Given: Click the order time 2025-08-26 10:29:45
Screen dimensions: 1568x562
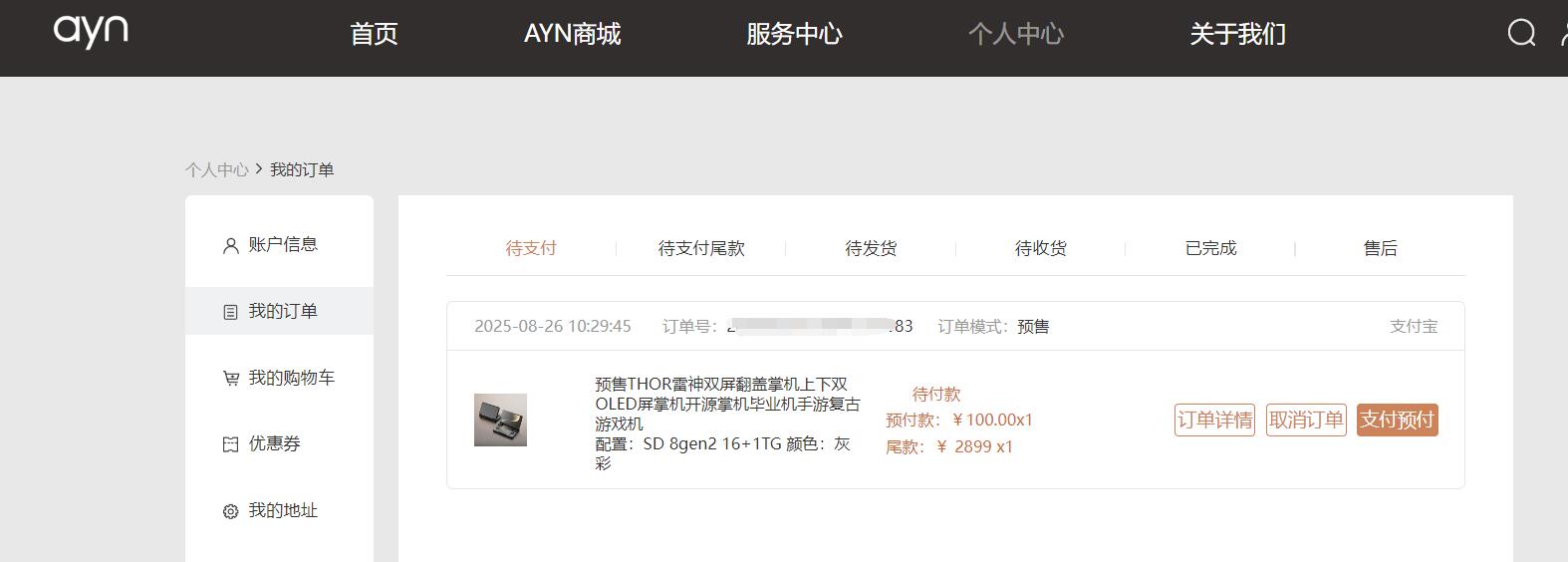Looking at the screenshot, I should pos(553,326).
